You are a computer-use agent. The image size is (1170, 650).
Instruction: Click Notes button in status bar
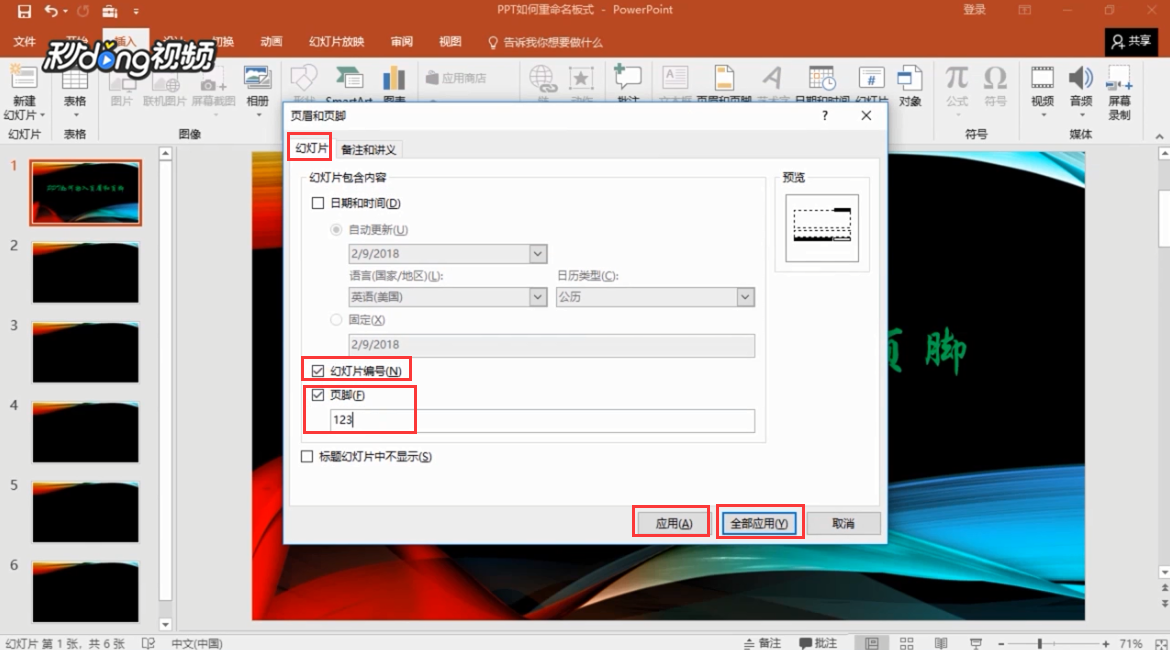[763, 643]
